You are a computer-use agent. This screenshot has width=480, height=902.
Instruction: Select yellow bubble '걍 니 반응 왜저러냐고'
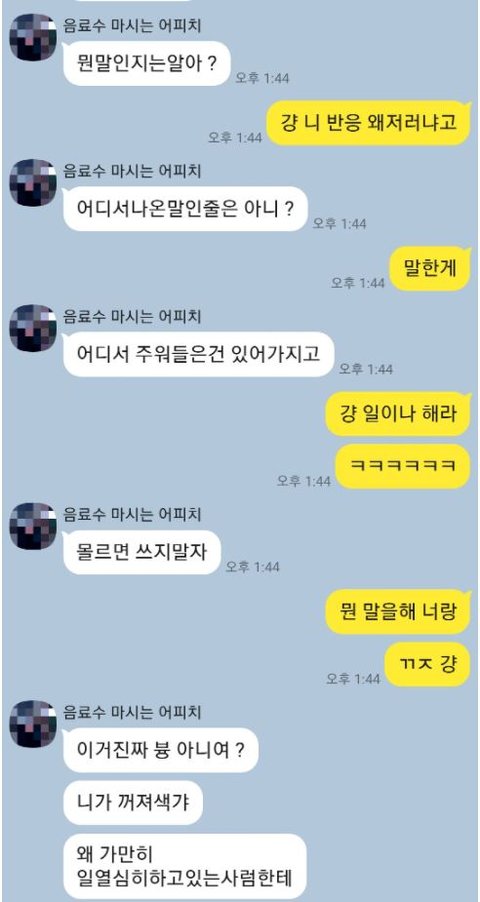368,123
